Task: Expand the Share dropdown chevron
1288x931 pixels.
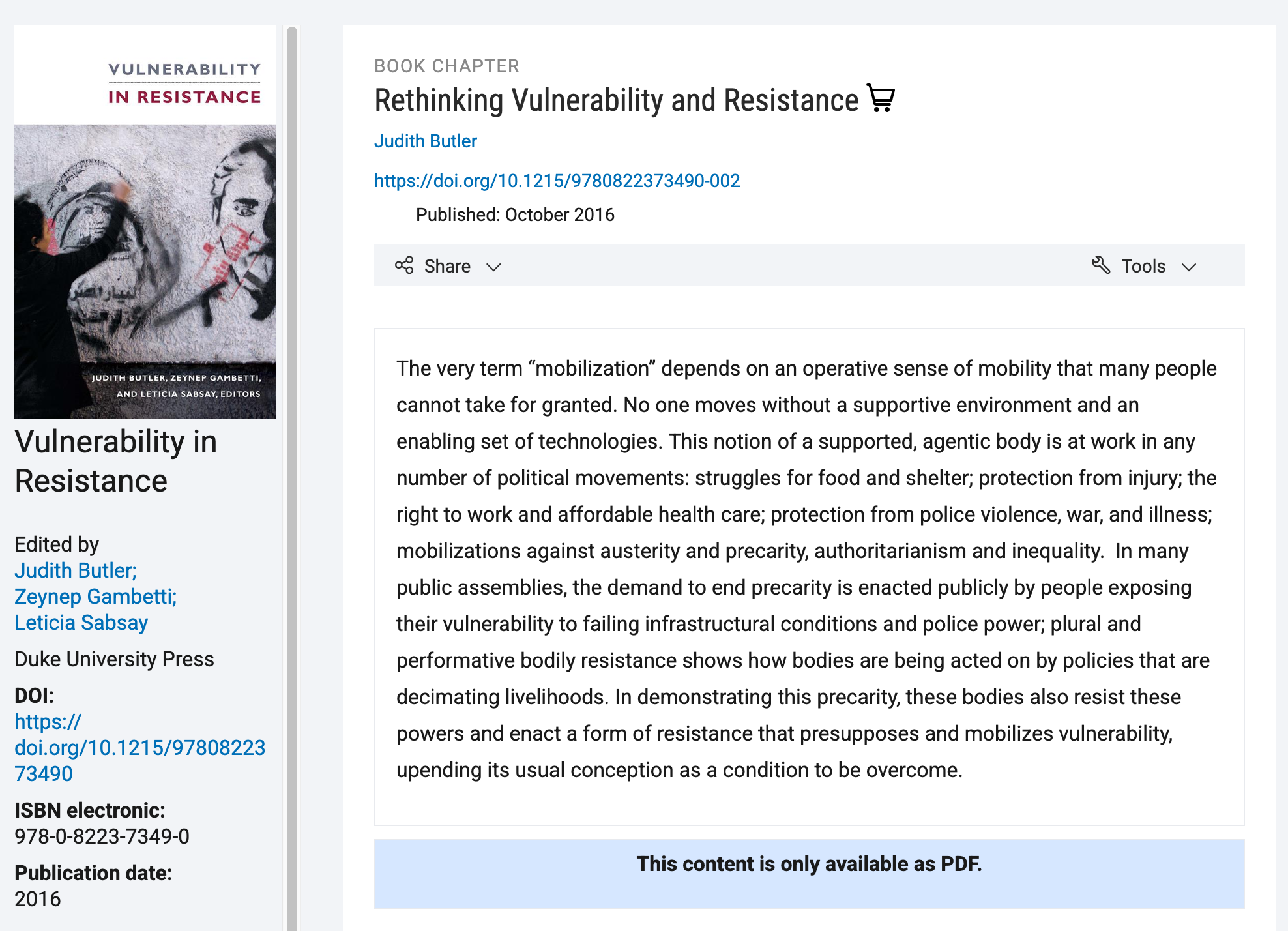Action: click(x=493, y=267)
